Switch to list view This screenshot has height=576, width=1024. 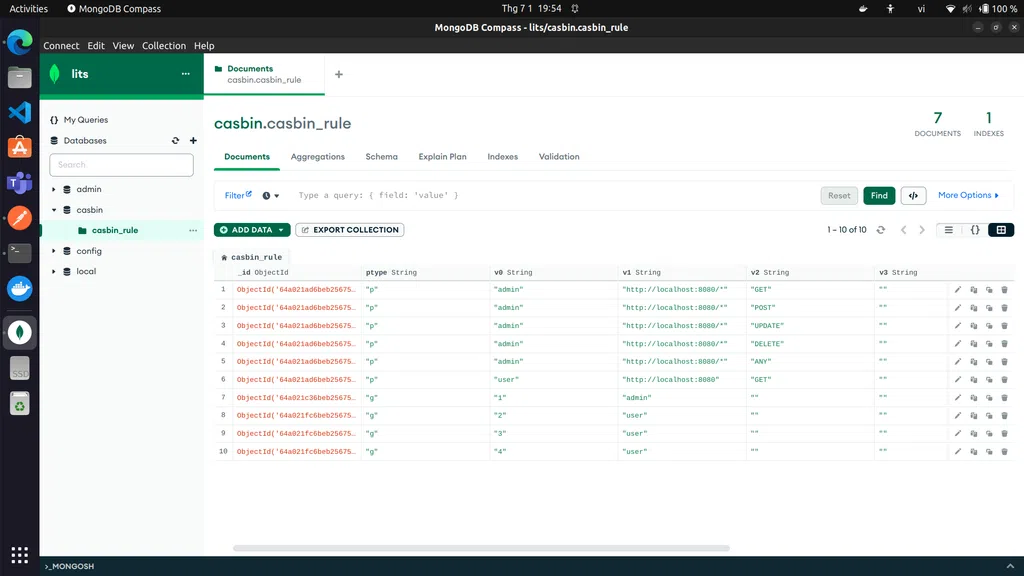[949, 230]
